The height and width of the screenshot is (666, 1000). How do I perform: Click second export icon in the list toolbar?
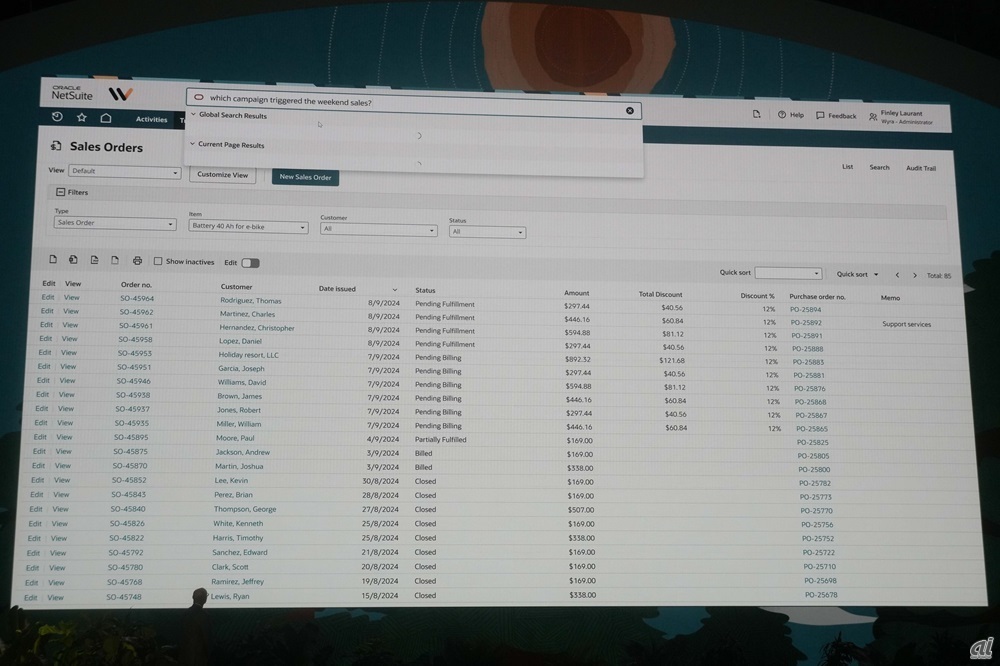click(73, 260)
